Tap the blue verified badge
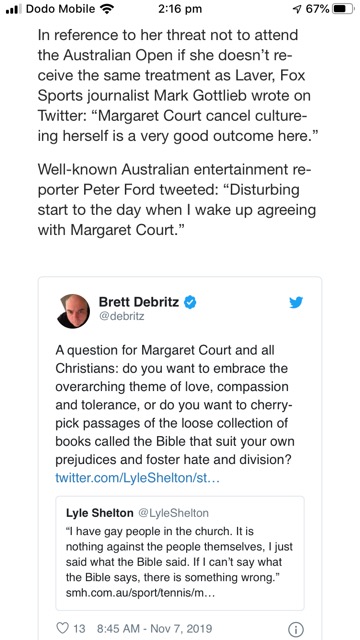 (190, 302)
